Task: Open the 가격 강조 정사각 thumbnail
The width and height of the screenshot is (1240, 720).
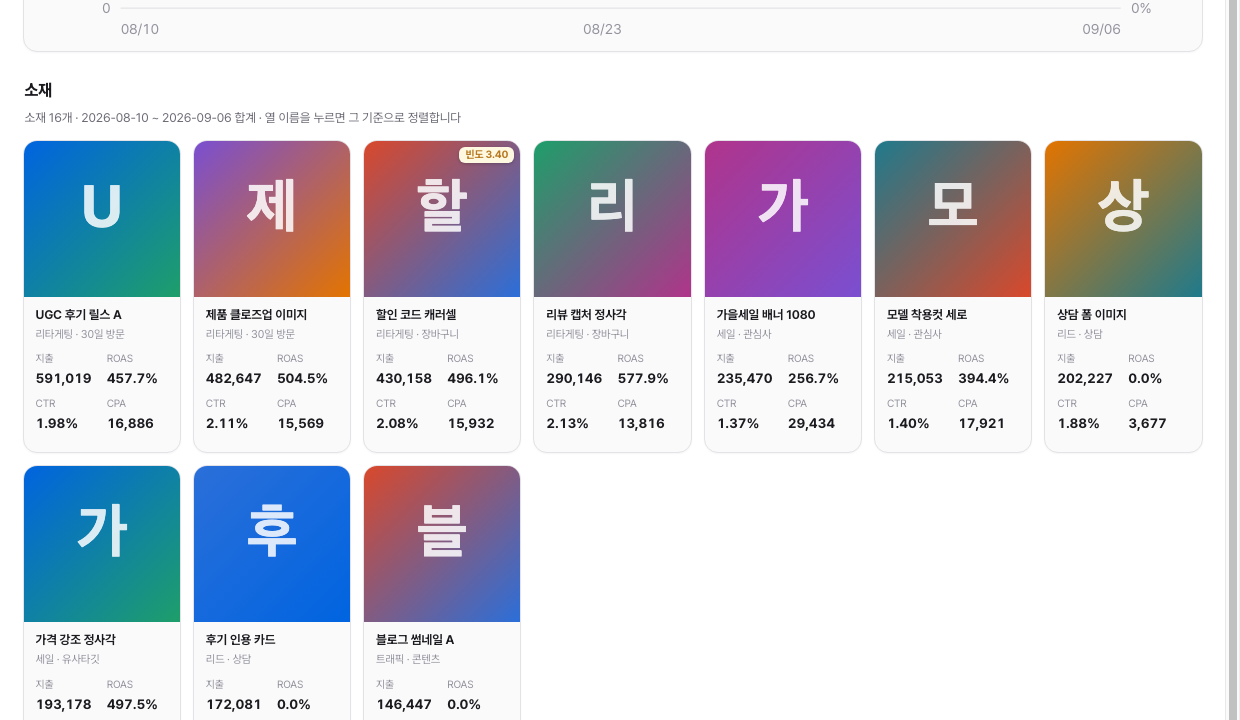Action: coord(102,544)
